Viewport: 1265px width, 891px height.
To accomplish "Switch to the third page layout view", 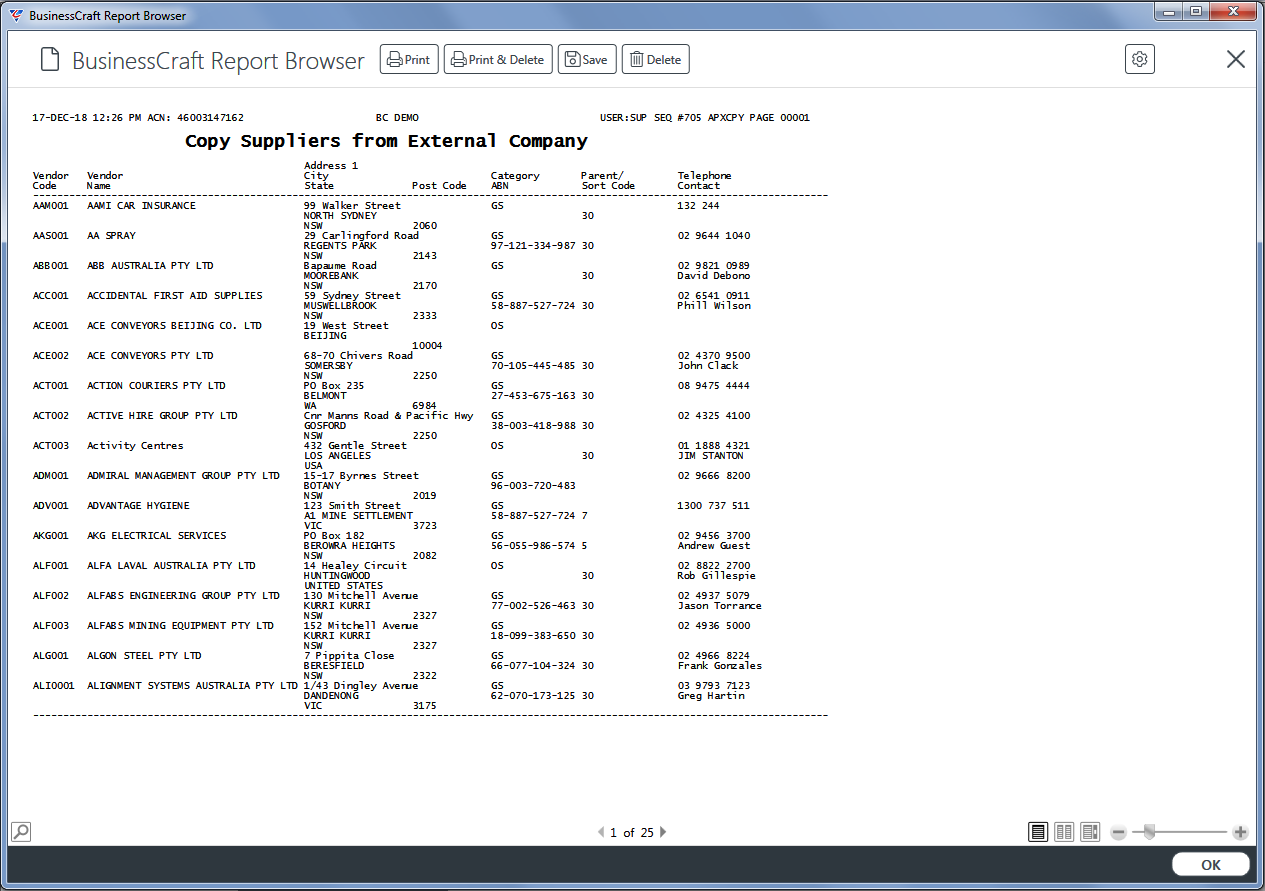I will coord(1090,832).
